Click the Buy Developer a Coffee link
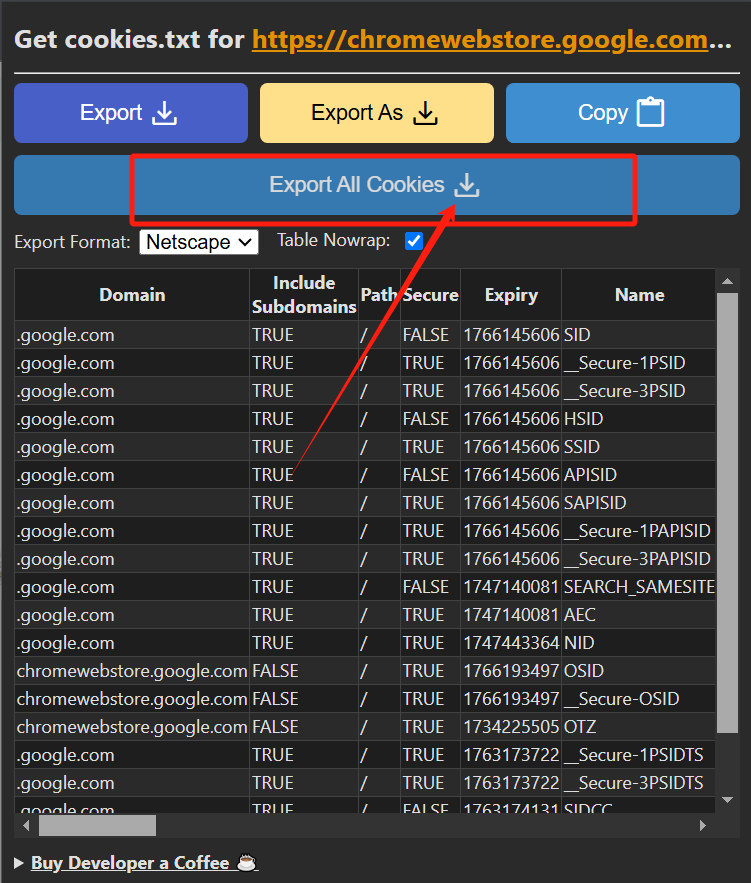Screen dimensions: 751x883 click(144, 863)
